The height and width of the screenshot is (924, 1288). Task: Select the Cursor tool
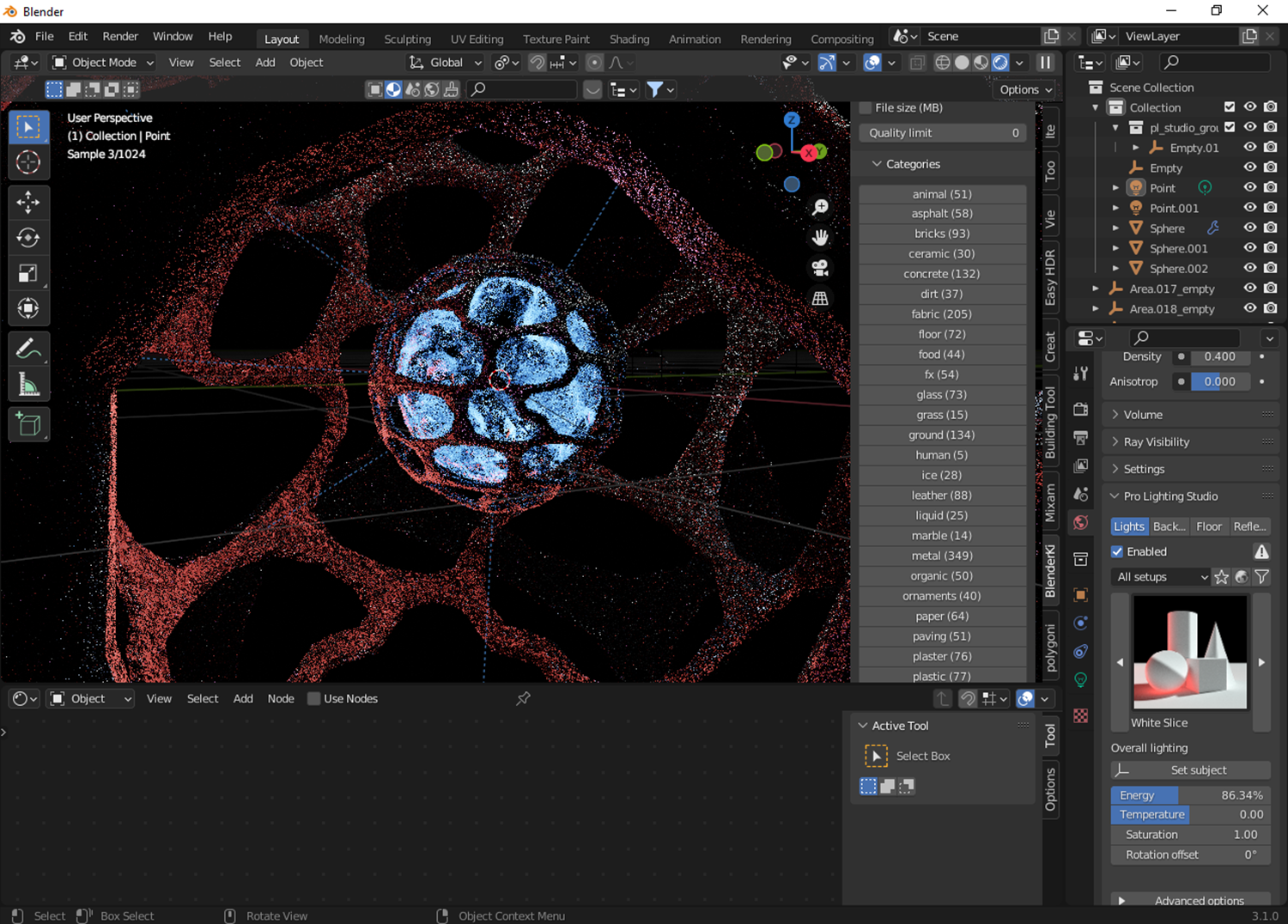click(x=28, y=162)
